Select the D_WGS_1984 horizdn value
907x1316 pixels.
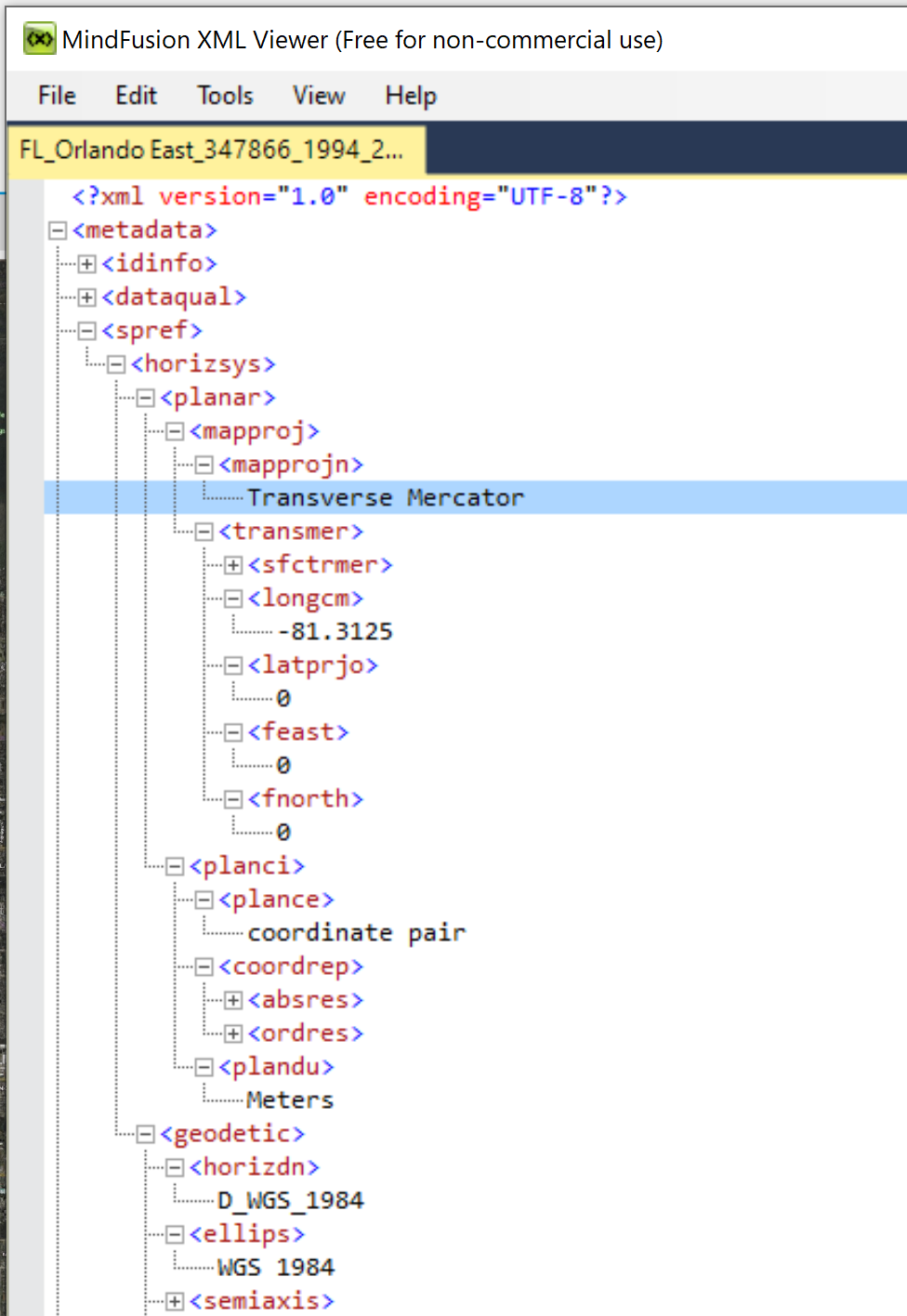tap(291, 1201)
